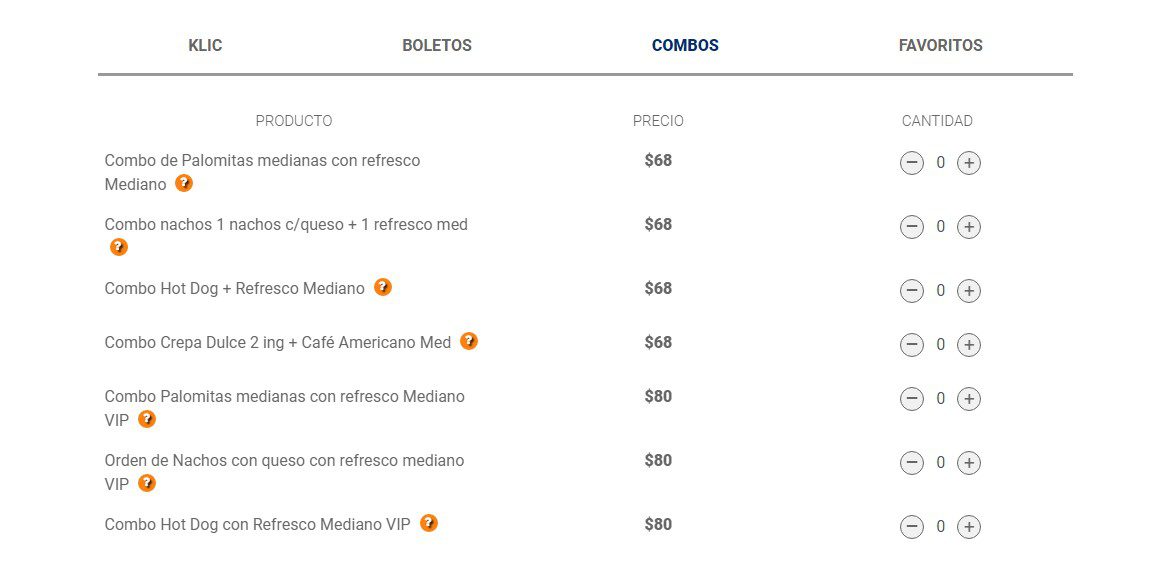Viewport: 1171px width, 574px height.
Task: Go to the FAVORITOS tab
Action: pos(940,46)
